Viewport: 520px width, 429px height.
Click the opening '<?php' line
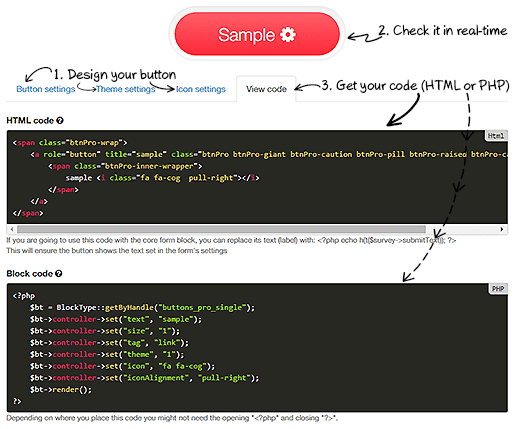[24, 296]
